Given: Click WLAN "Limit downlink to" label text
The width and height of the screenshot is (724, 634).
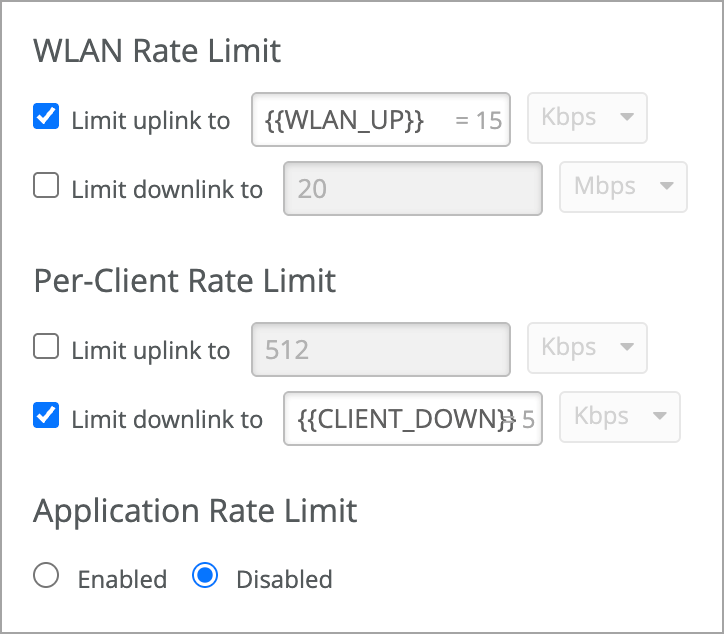Looking at the screenshot, I should pyautogui.click(x=167, y=190).
